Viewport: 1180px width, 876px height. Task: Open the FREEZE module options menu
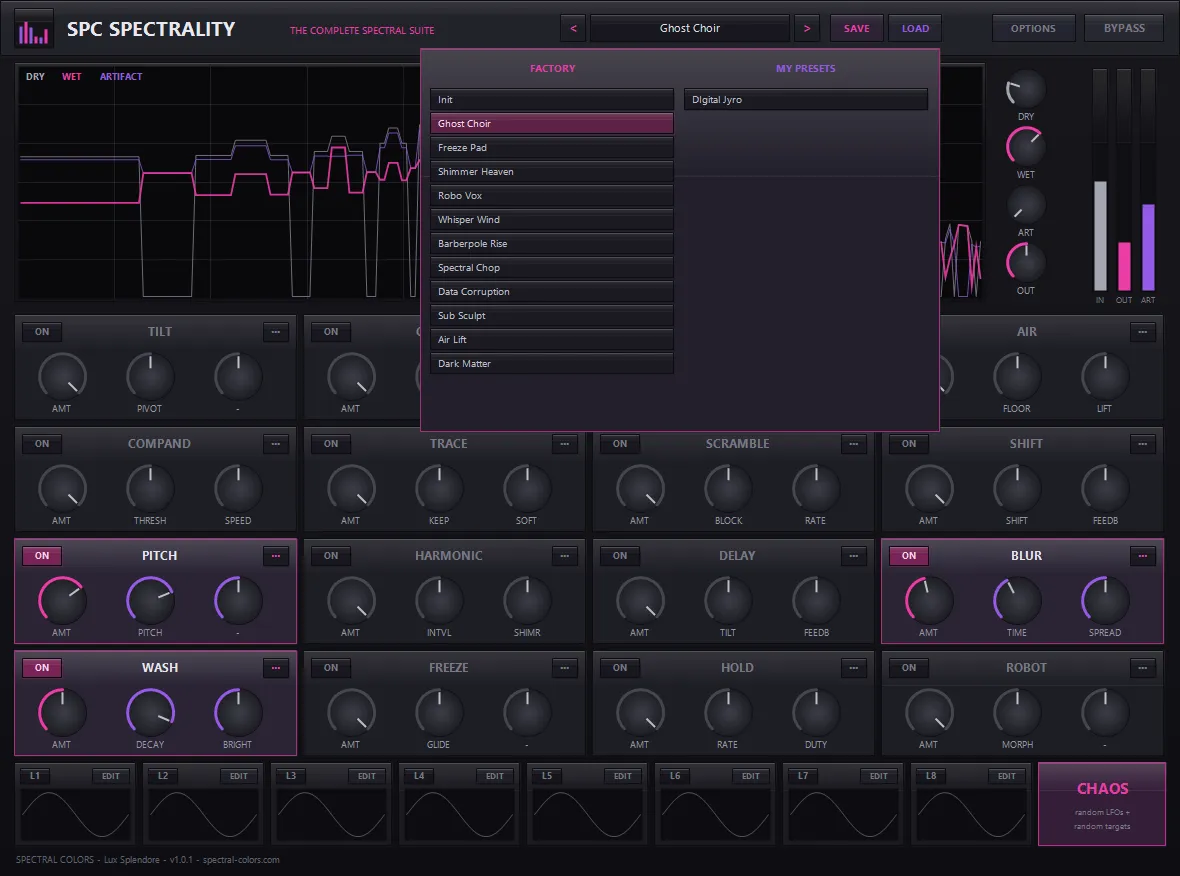tap(565, 668)
